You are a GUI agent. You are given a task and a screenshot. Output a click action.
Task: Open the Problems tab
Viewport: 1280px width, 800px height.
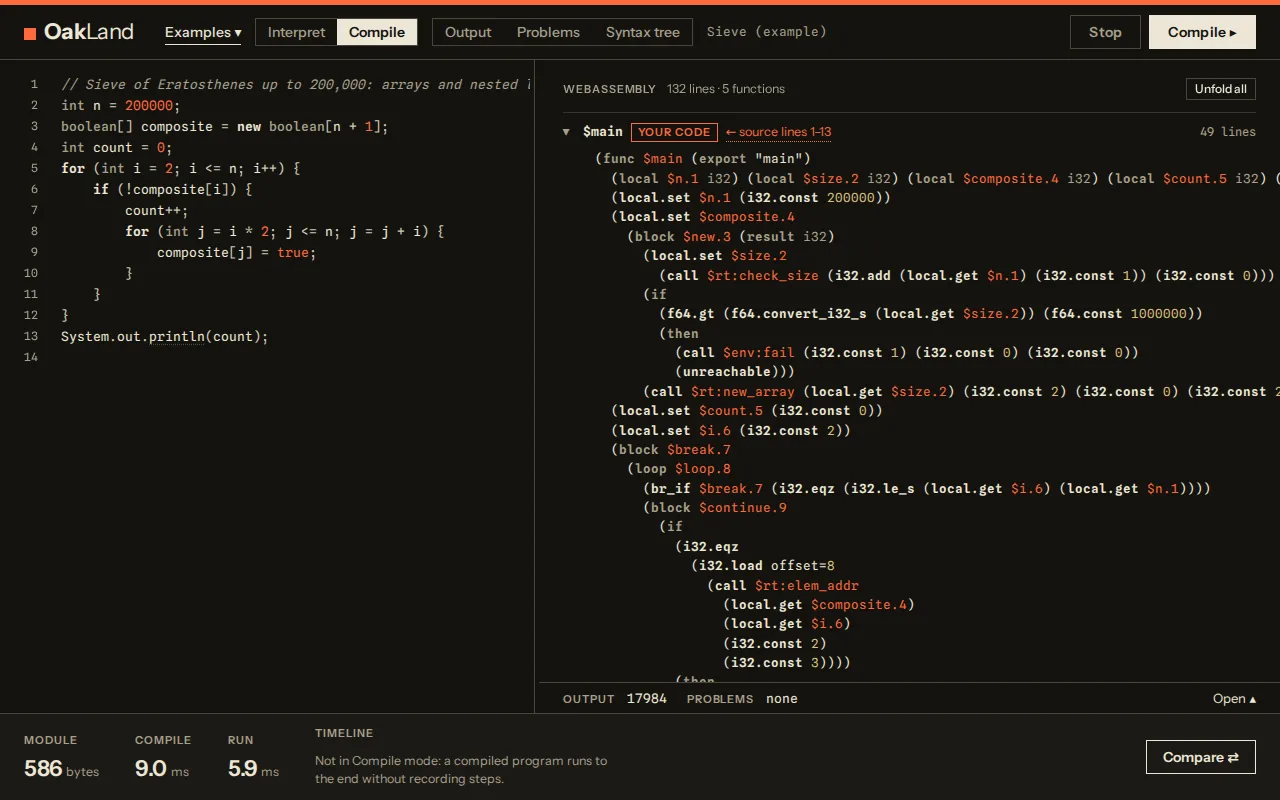[548, 32]
